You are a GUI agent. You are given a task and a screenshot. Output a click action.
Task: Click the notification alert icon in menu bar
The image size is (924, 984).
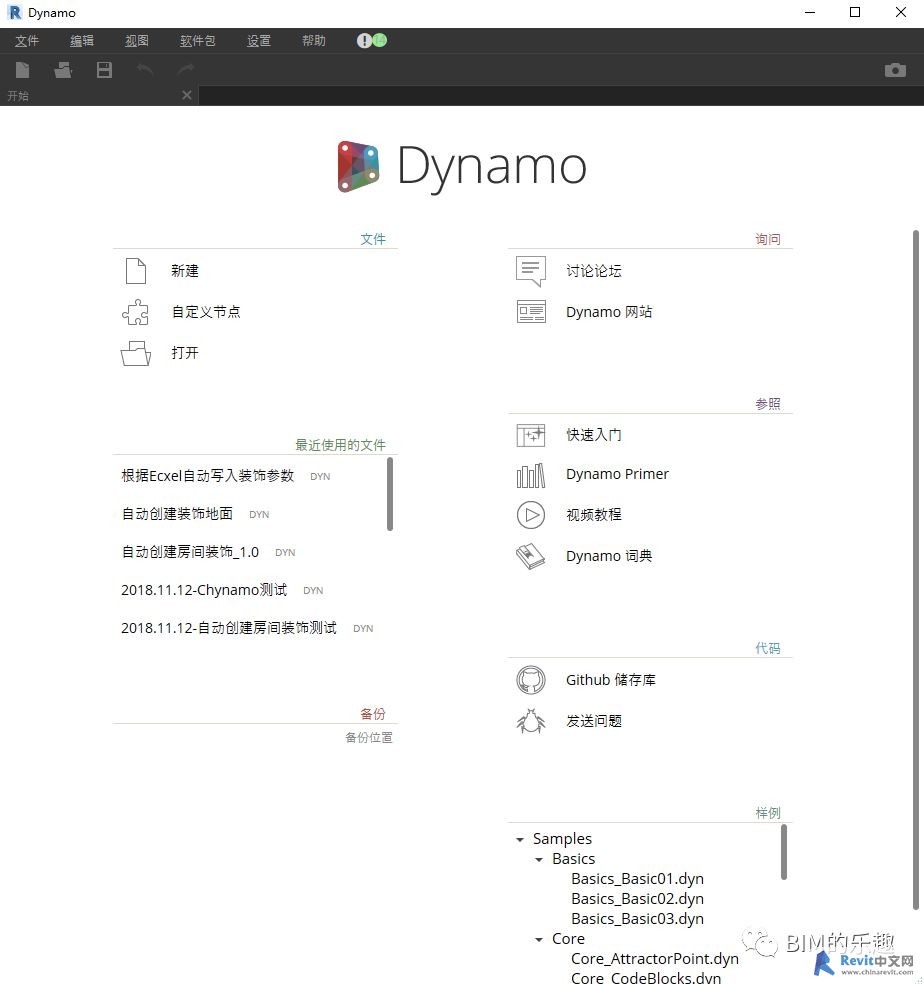point(365,41)
